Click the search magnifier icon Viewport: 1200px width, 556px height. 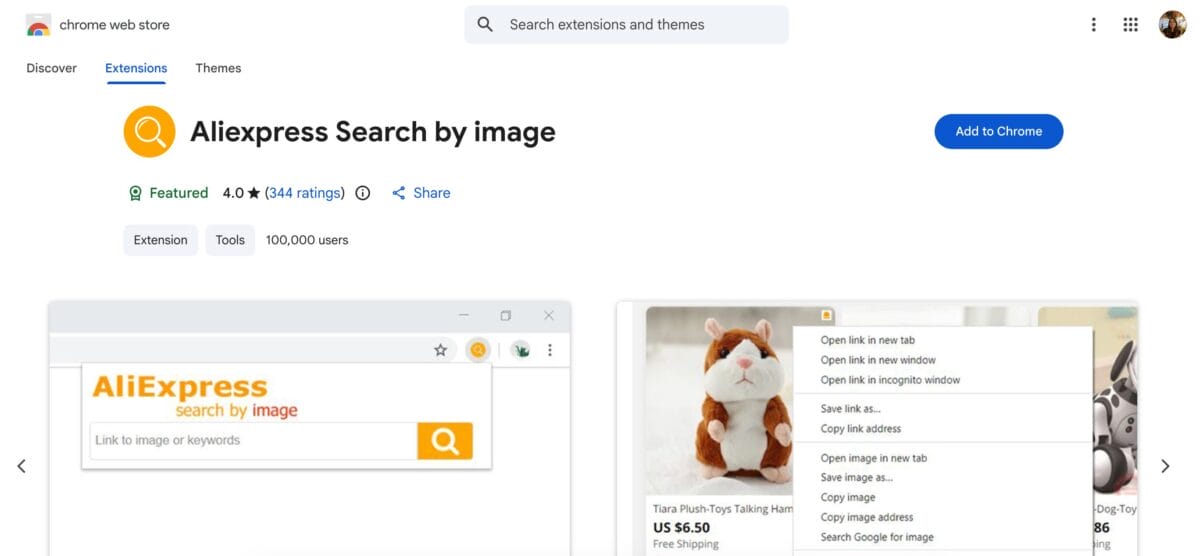[485, 25]
